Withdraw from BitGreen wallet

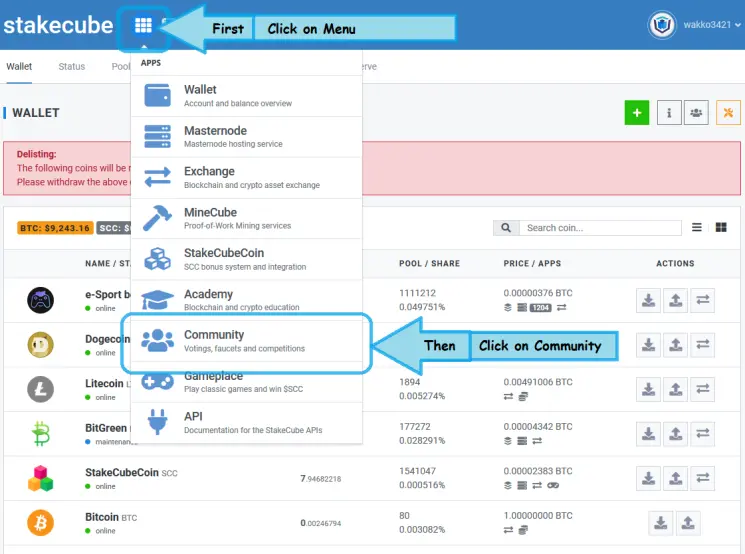point(676,434)
